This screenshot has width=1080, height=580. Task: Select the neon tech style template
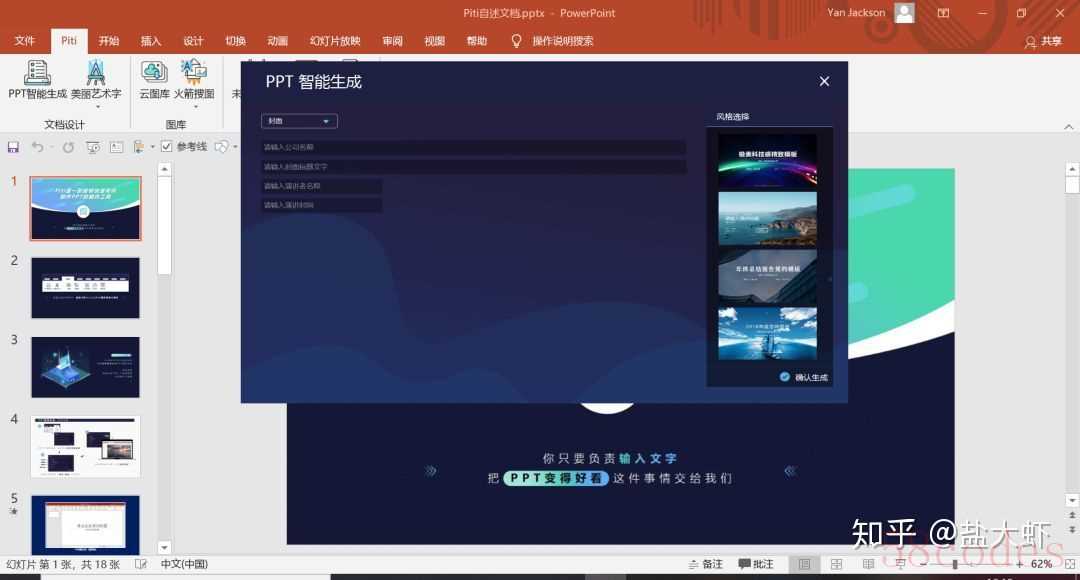click(767, 160)
